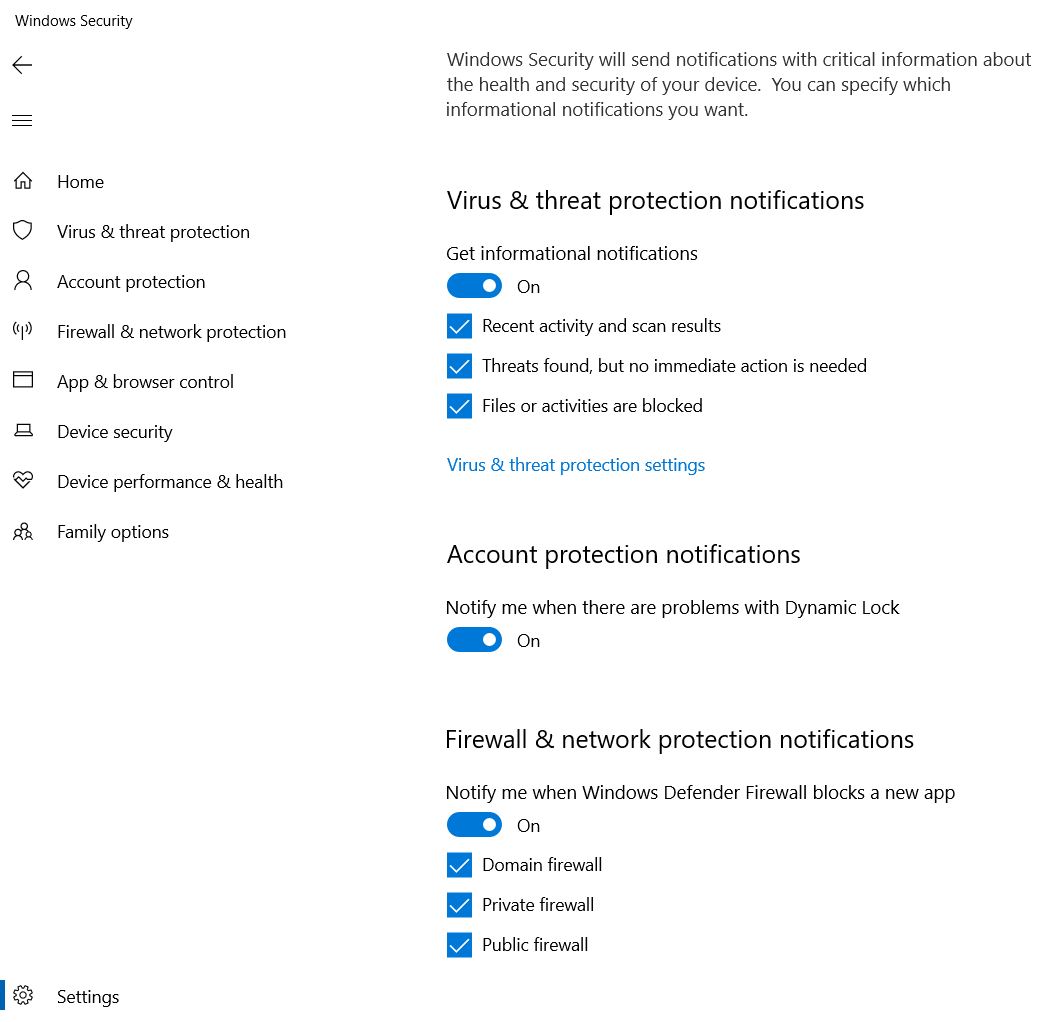The height and width of the screenshot is (1022, 1055).
Task: Toggle Windows Defender Firewall blocks notification switch
Action: (474, 825)
